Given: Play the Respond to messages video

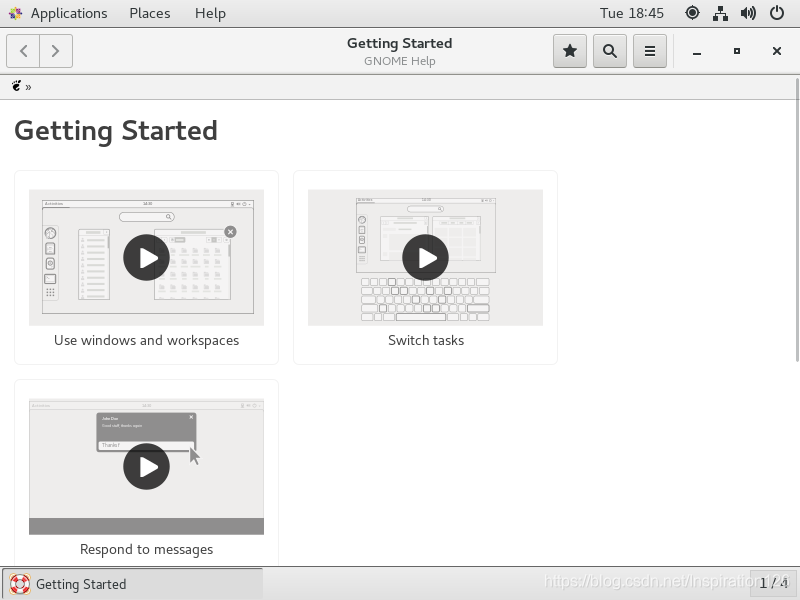Looking at the screenshot, I should [146, 466].
